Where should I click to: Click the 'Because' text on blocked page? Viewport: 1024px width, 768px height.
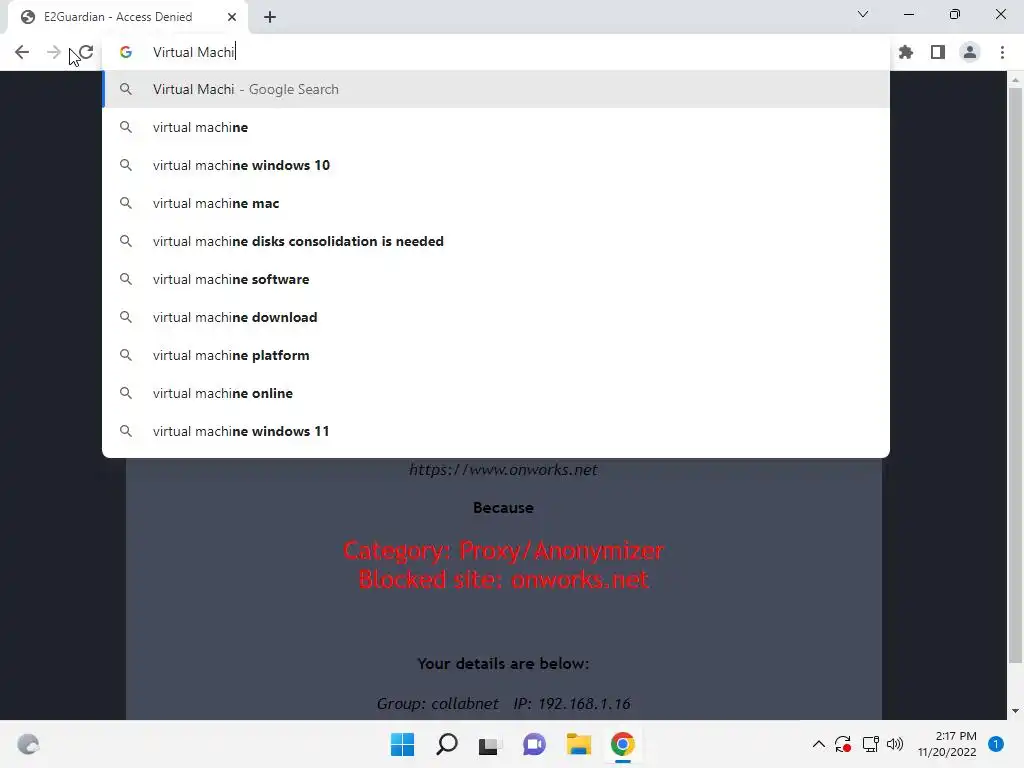504,507
